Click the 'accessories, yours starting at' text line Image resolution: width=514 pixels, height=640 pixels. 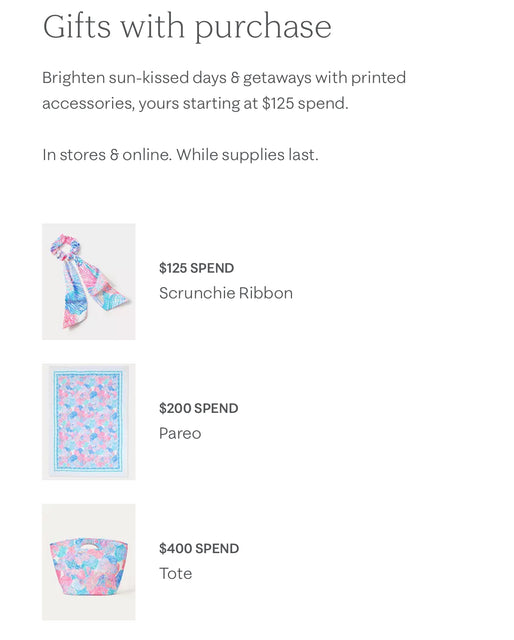150,103
